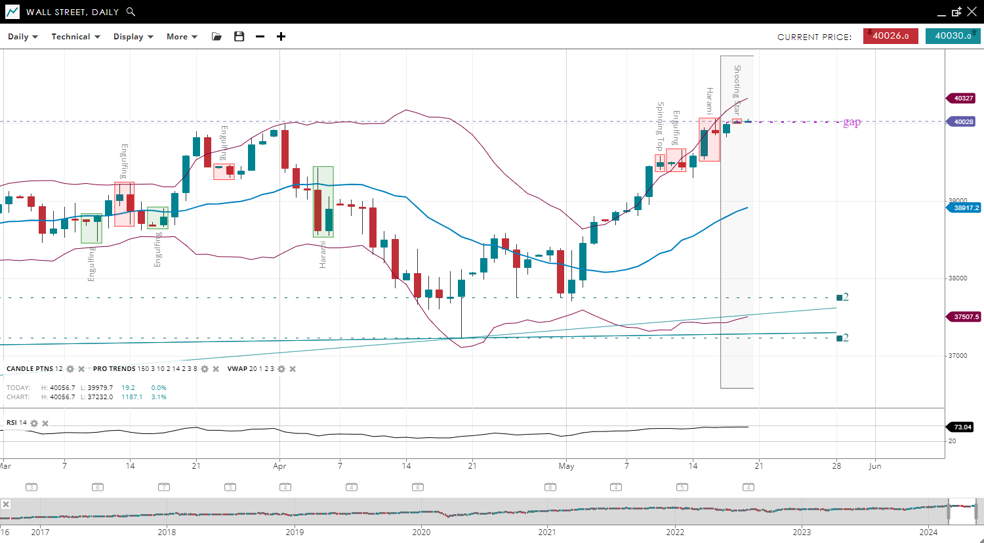Zoom out with the minus icon

click(260, 37)
